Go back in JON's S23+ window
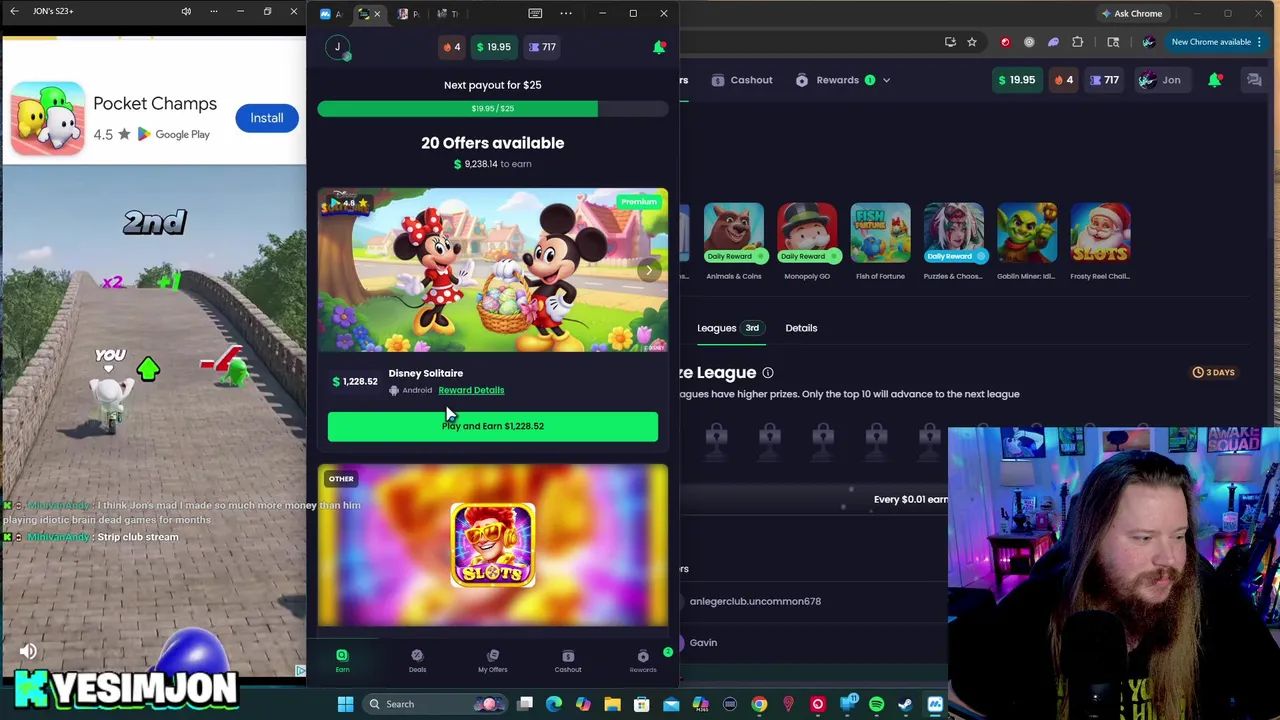The width and height of the screenshot is (1280, 720). click(x=14, y=11)
